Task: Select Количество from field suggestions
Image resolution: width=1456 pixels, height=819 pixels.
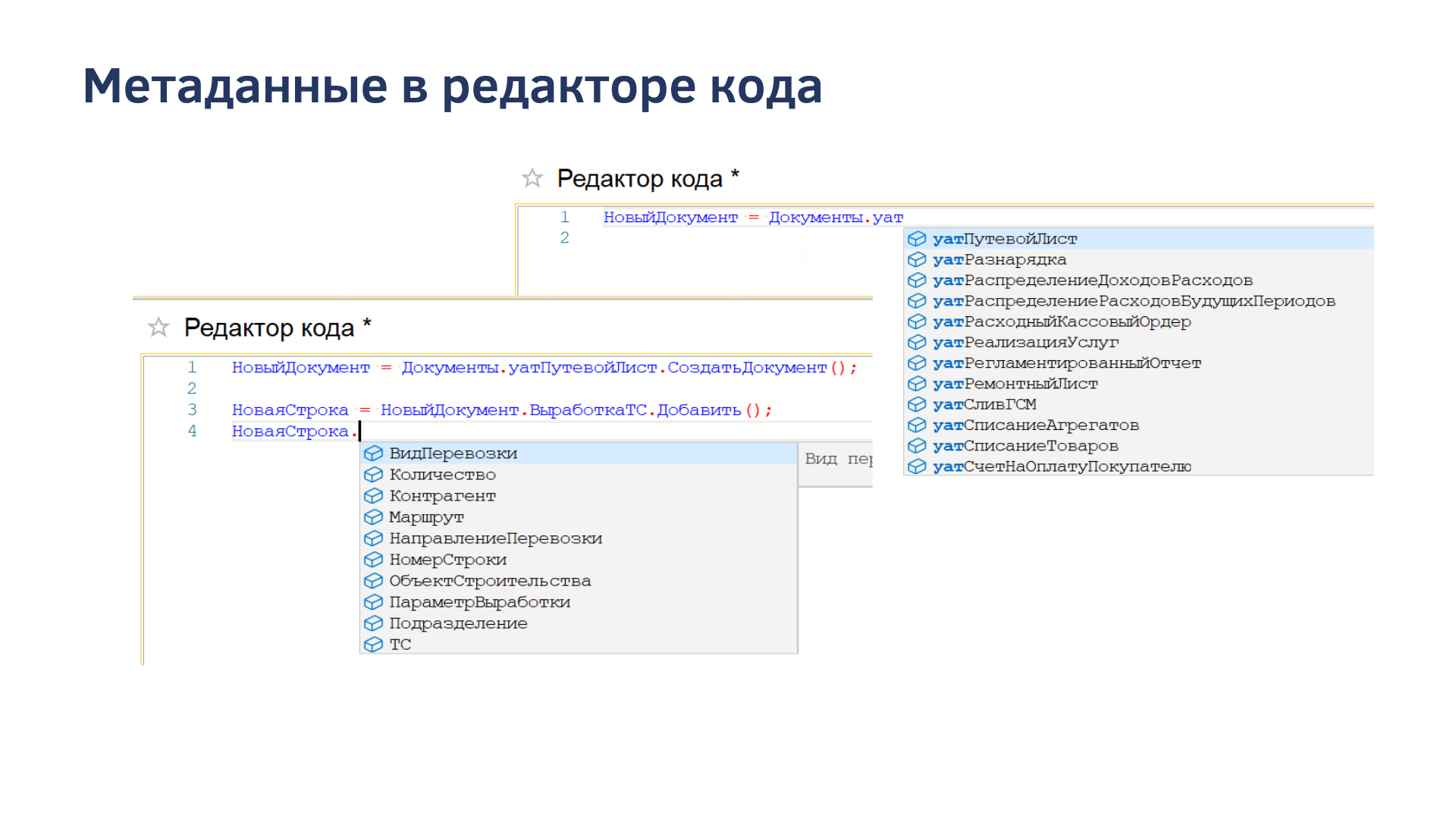Action: [x=442, y=475]
